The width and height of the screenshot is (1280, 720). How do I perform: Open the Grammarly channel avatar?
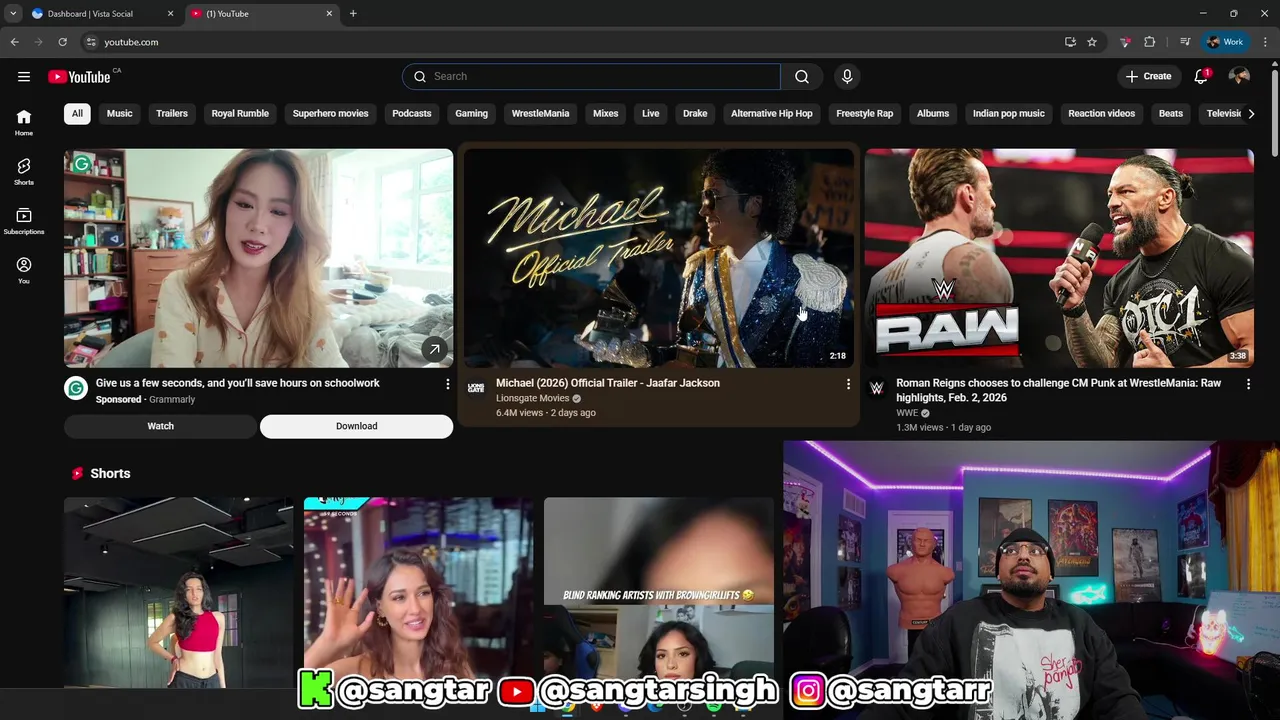pyautogui.click(x=76, y=388)
